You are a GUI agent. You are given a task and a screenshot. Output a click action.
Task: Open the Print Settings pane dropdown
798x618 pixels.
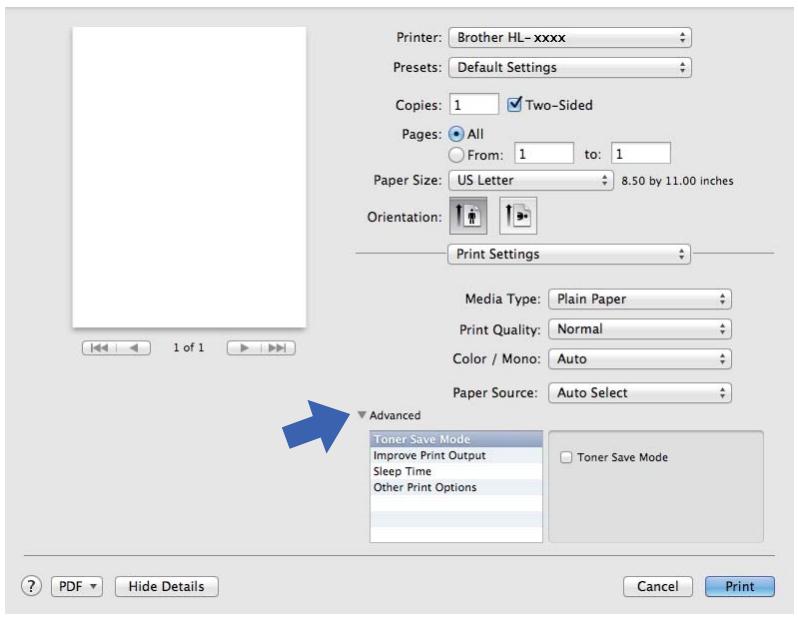click(x=568, y=254)
